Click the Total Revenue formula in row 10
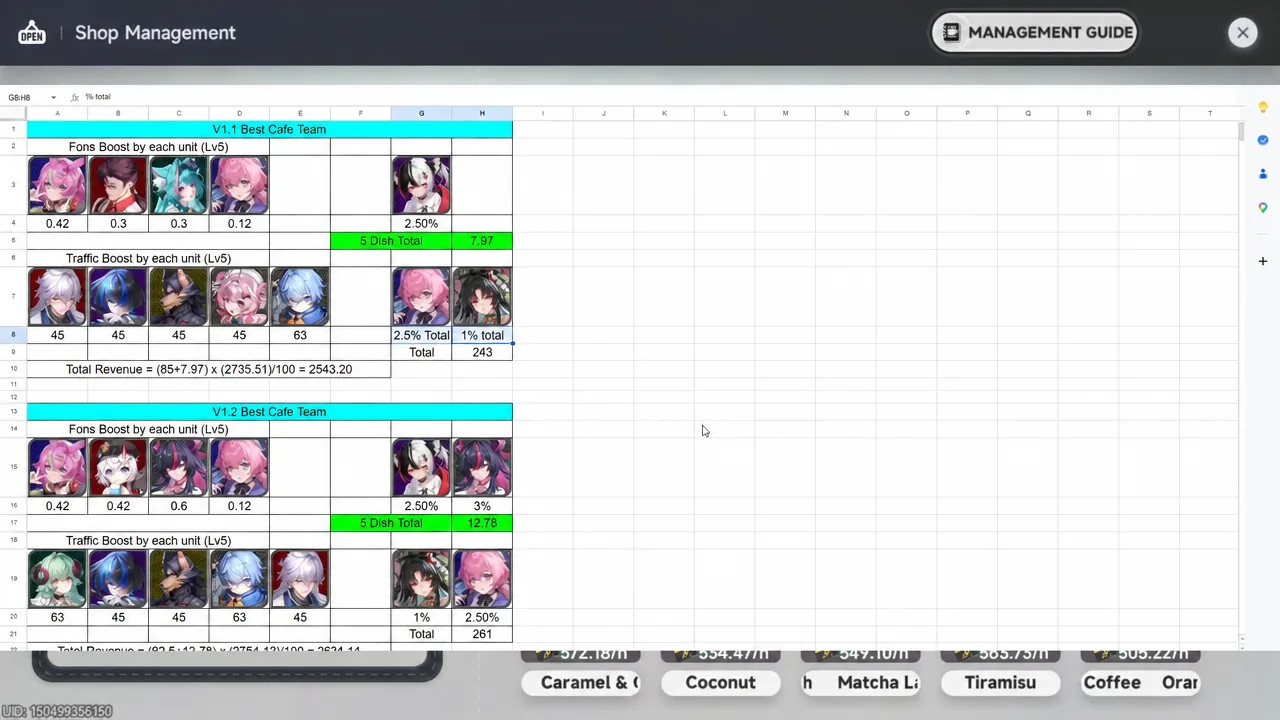 [x=209, y=369]
